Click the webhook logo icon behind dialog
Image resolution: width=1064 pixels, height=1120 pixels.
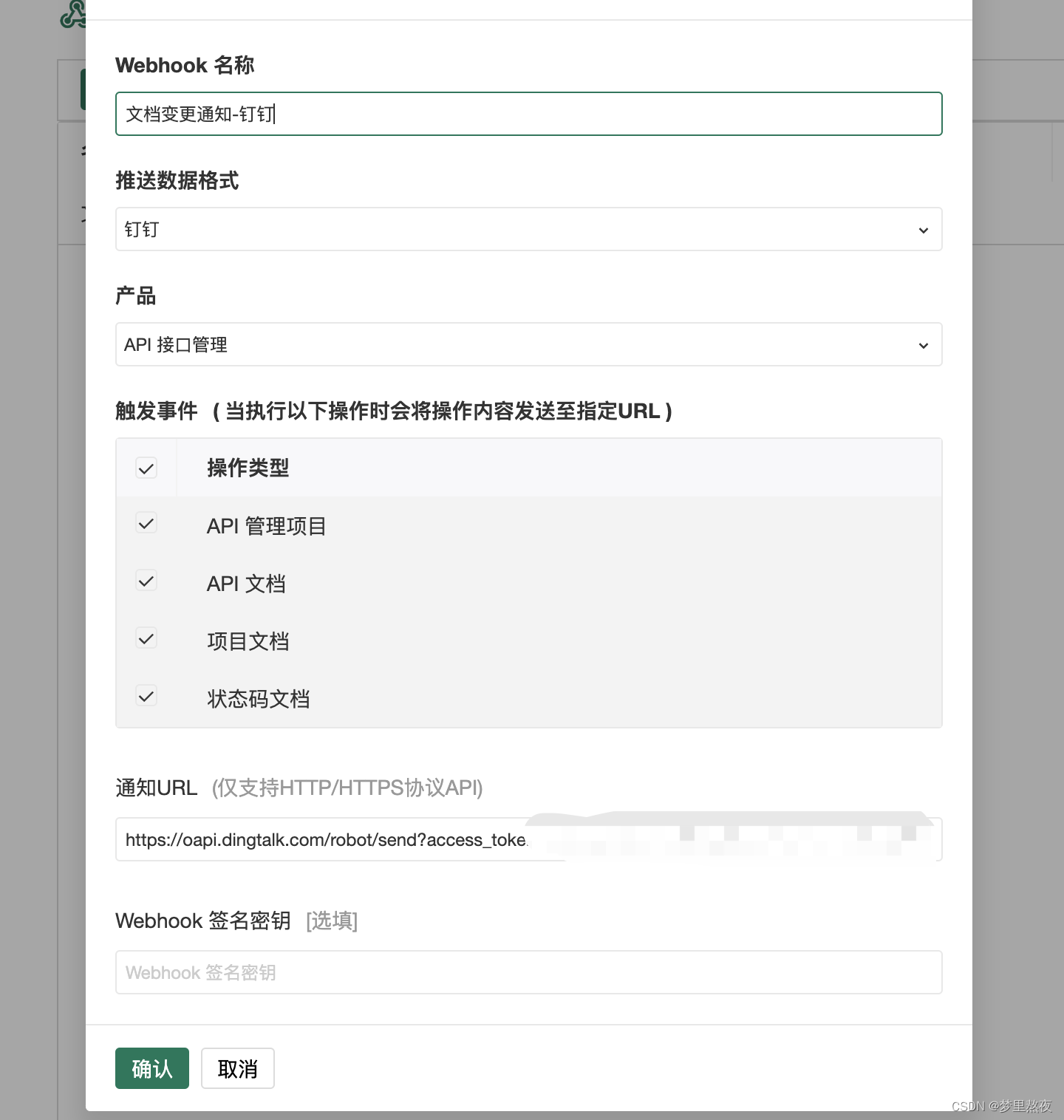pos(72,14)
